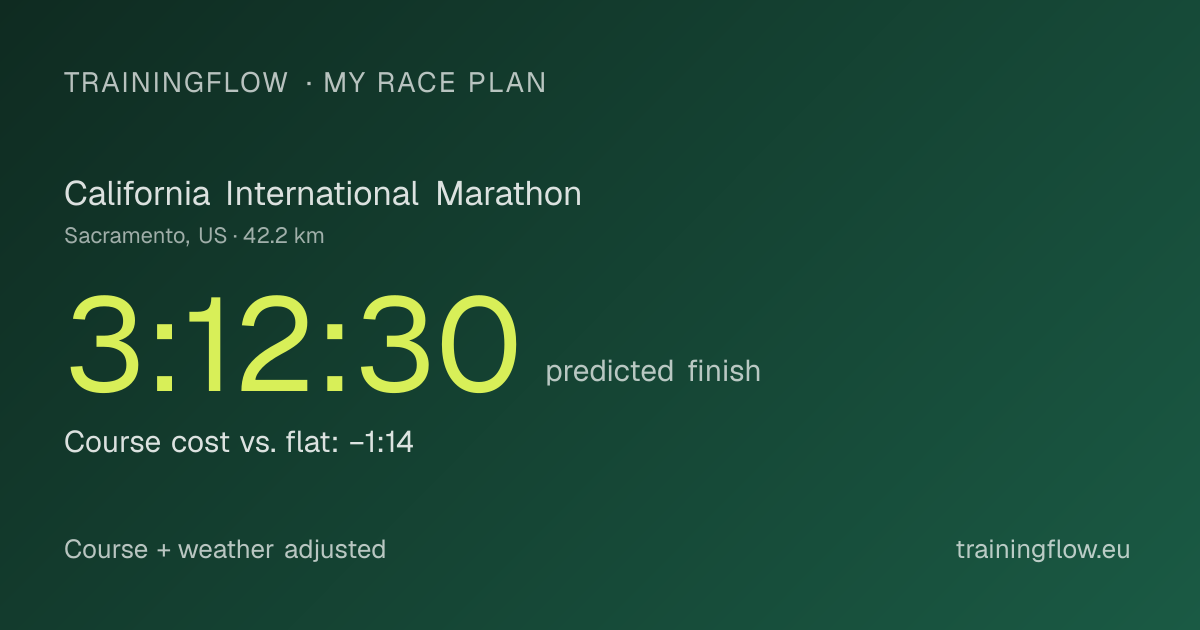Click the word International in race title
1200x630 pixels.
point(322,194)
